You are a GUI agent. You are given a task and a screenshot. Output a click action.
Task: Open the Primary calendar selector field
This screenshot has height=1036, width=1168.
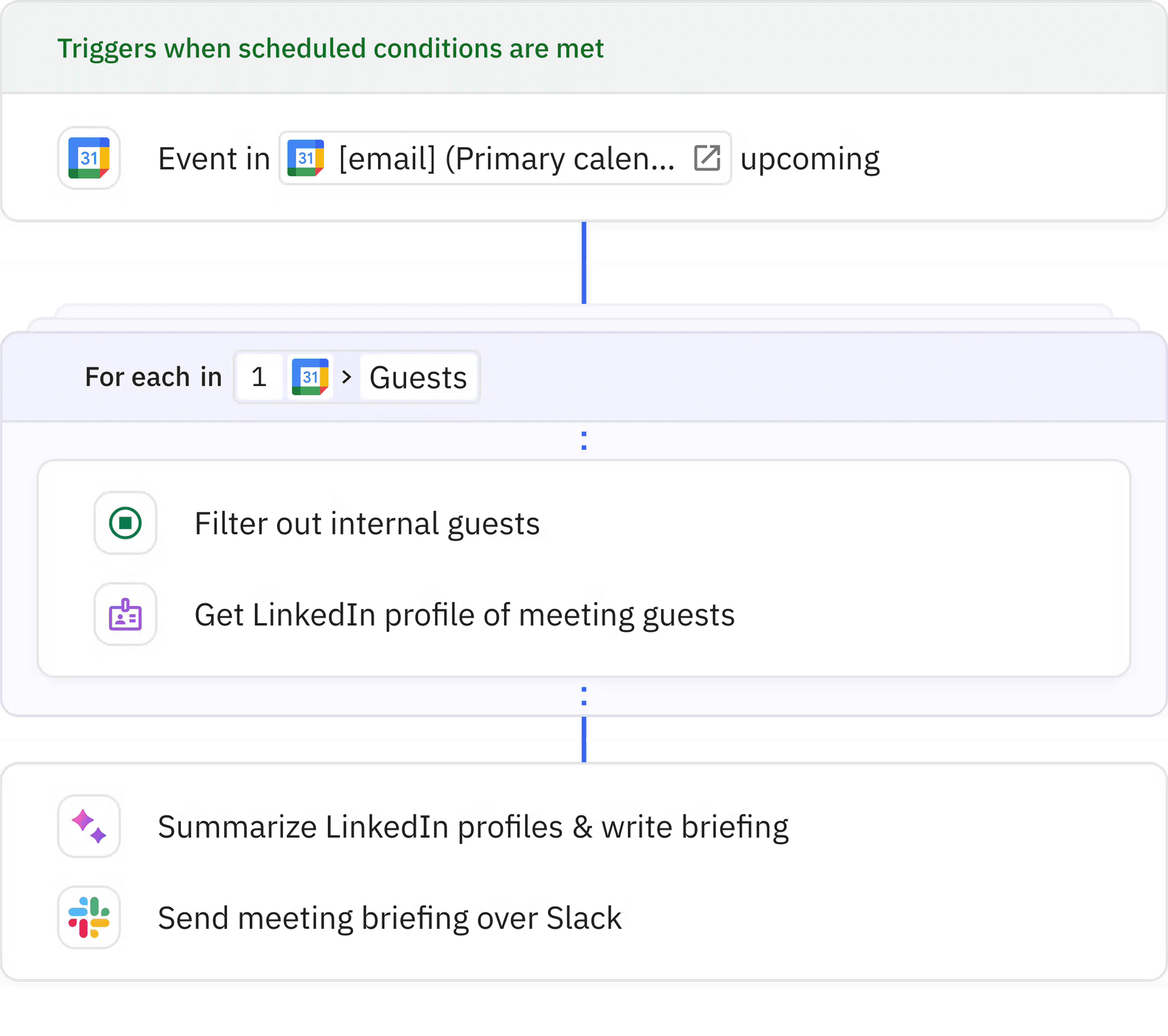(505, 158)
